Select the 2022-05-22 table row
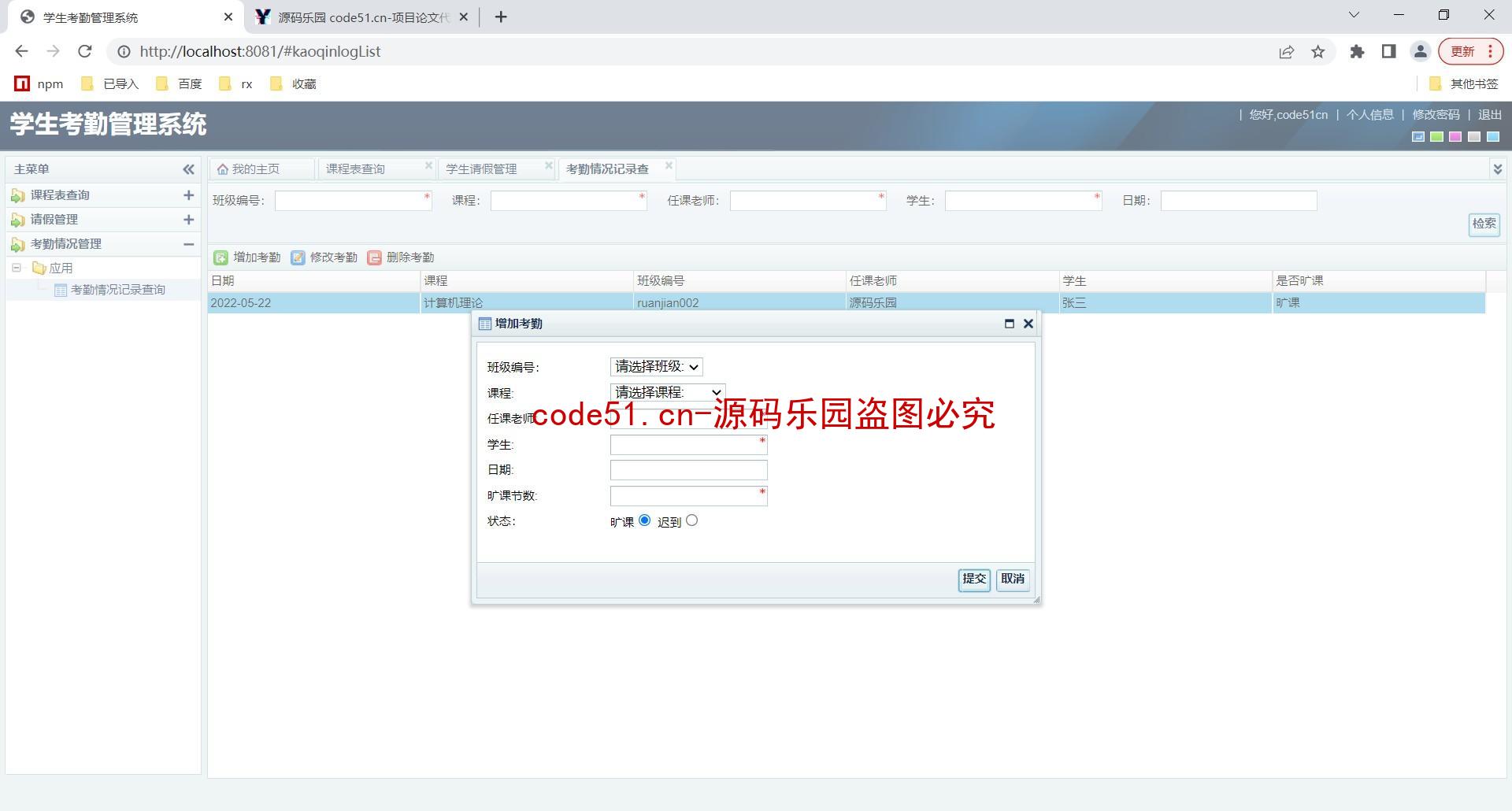The image size is (1512, 811). pyautogui.click(x=847, y=303)
